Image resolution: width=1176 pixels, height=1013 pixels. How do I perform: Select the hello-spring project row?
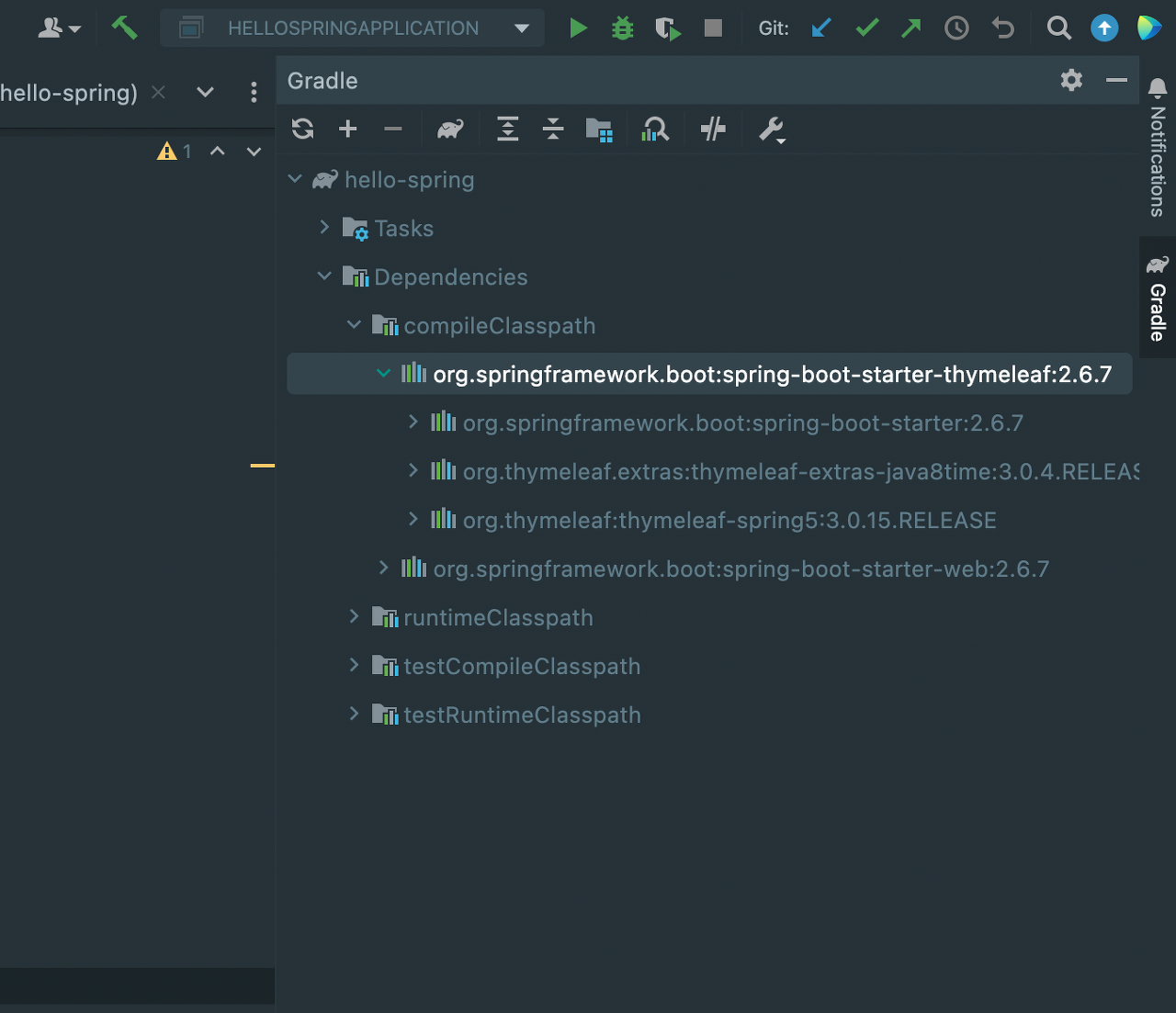coord(709,180)
